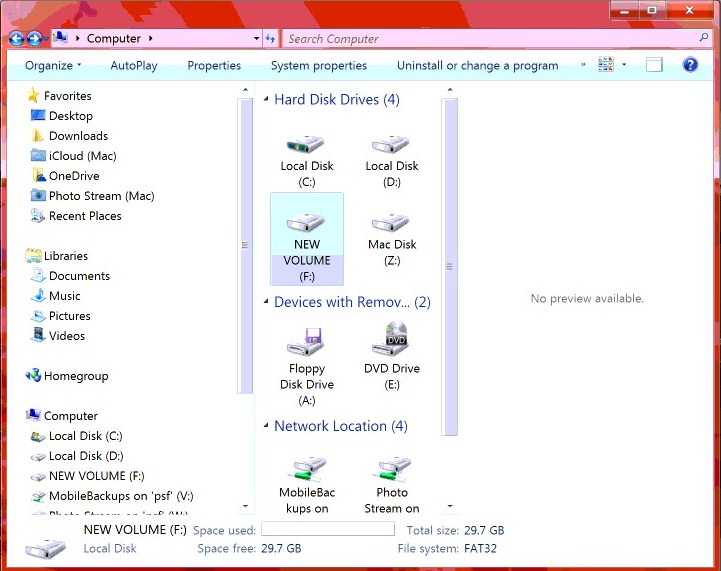The height and width of the screenshot is (571, 721).
Task: Click the drive icon in details pane
Action: click(45, 547)
